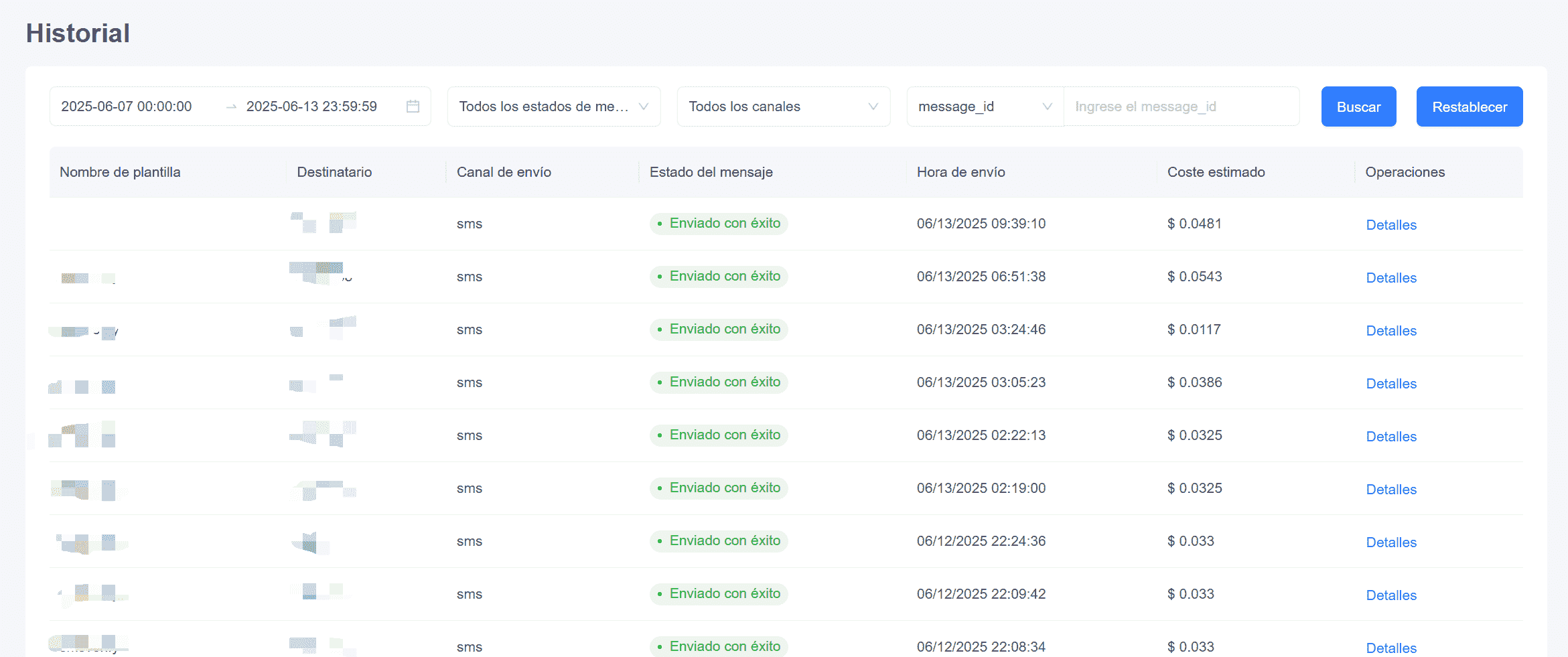Click the 'Hora de envío' column header
The width and height of the screenshot is (1568, 657).
[960, 172]
